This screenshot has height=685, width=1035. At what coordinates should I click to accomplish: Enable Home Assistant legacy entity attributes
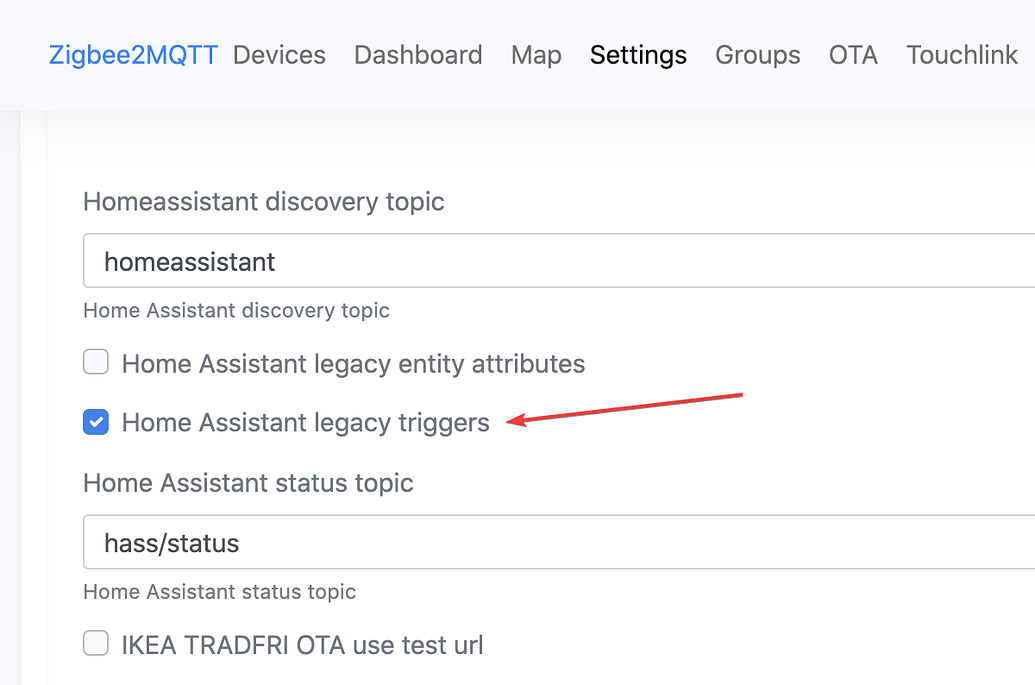(x=95, y=362)
